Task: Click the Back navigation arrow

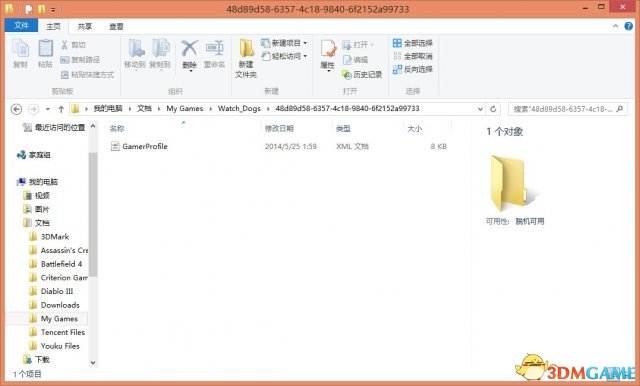Action: 16,109
